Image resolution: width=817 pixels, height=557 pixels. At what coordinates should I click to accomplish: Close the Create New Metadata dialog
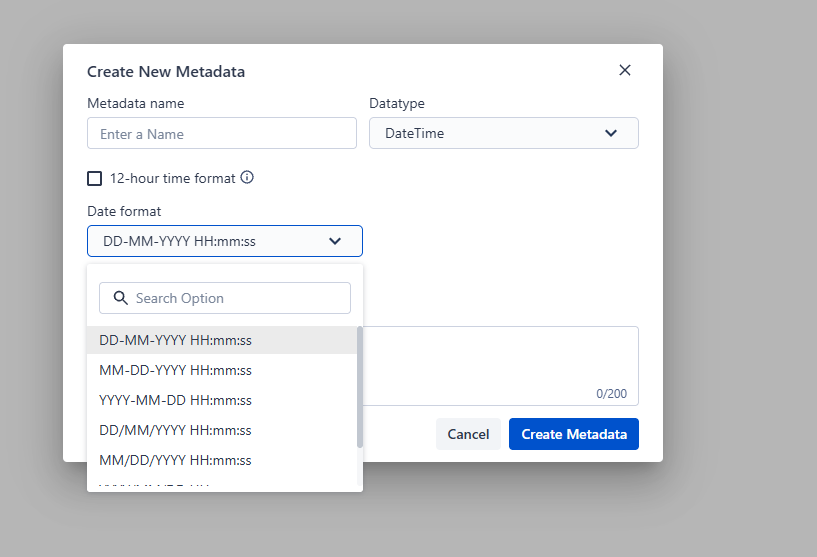click(625, 70)
